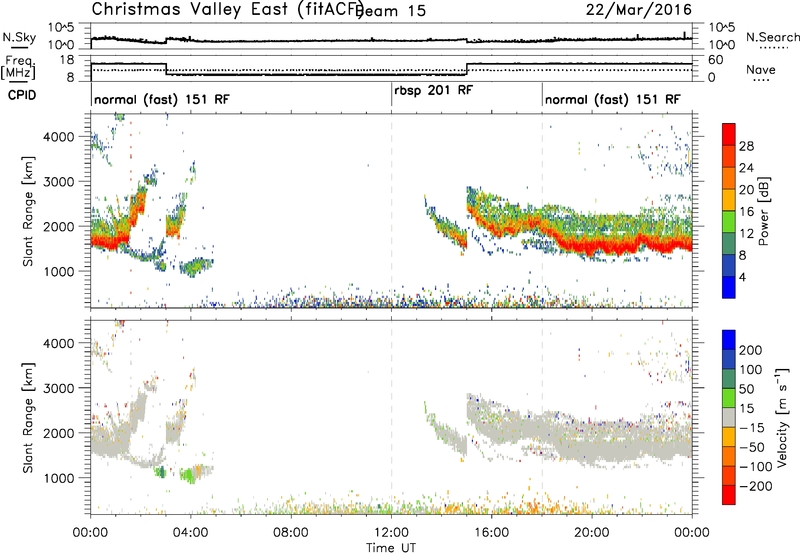Viewport: 800px width, 554px height.
Task: Click the '4000' tick on power panel
Action: (59, 137)
